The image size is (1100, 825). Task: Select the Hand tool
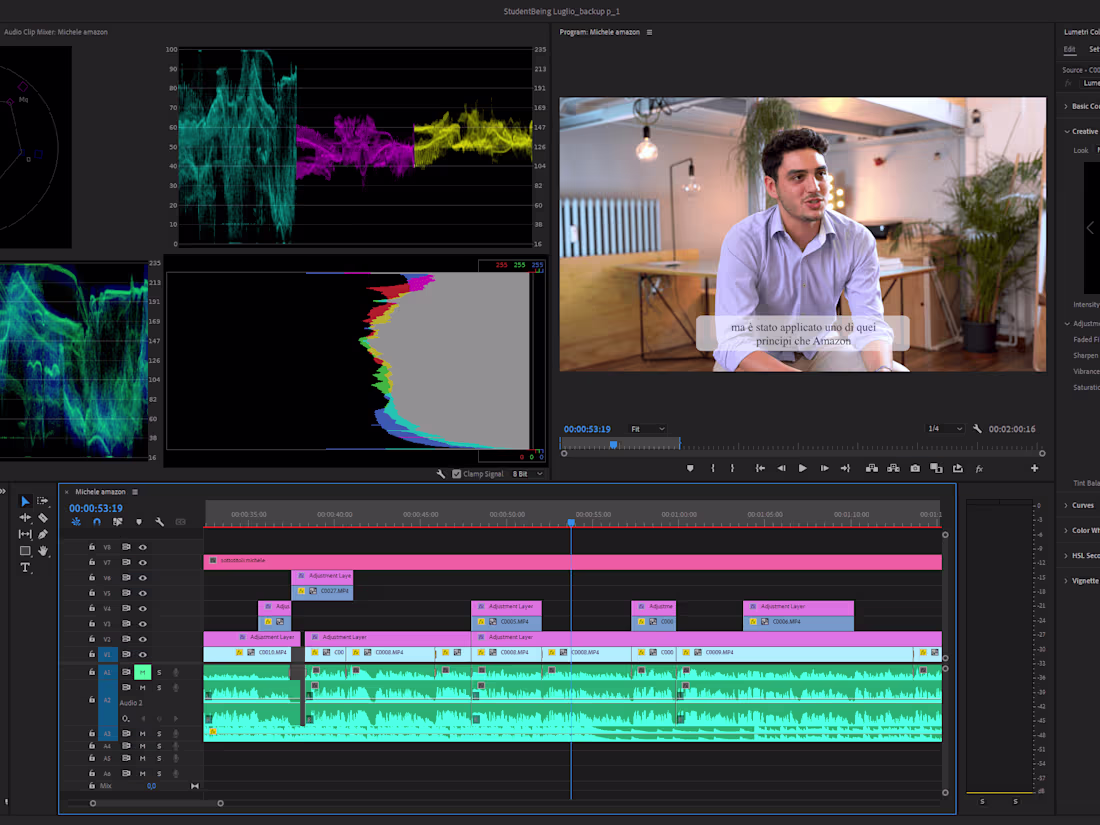44,551
